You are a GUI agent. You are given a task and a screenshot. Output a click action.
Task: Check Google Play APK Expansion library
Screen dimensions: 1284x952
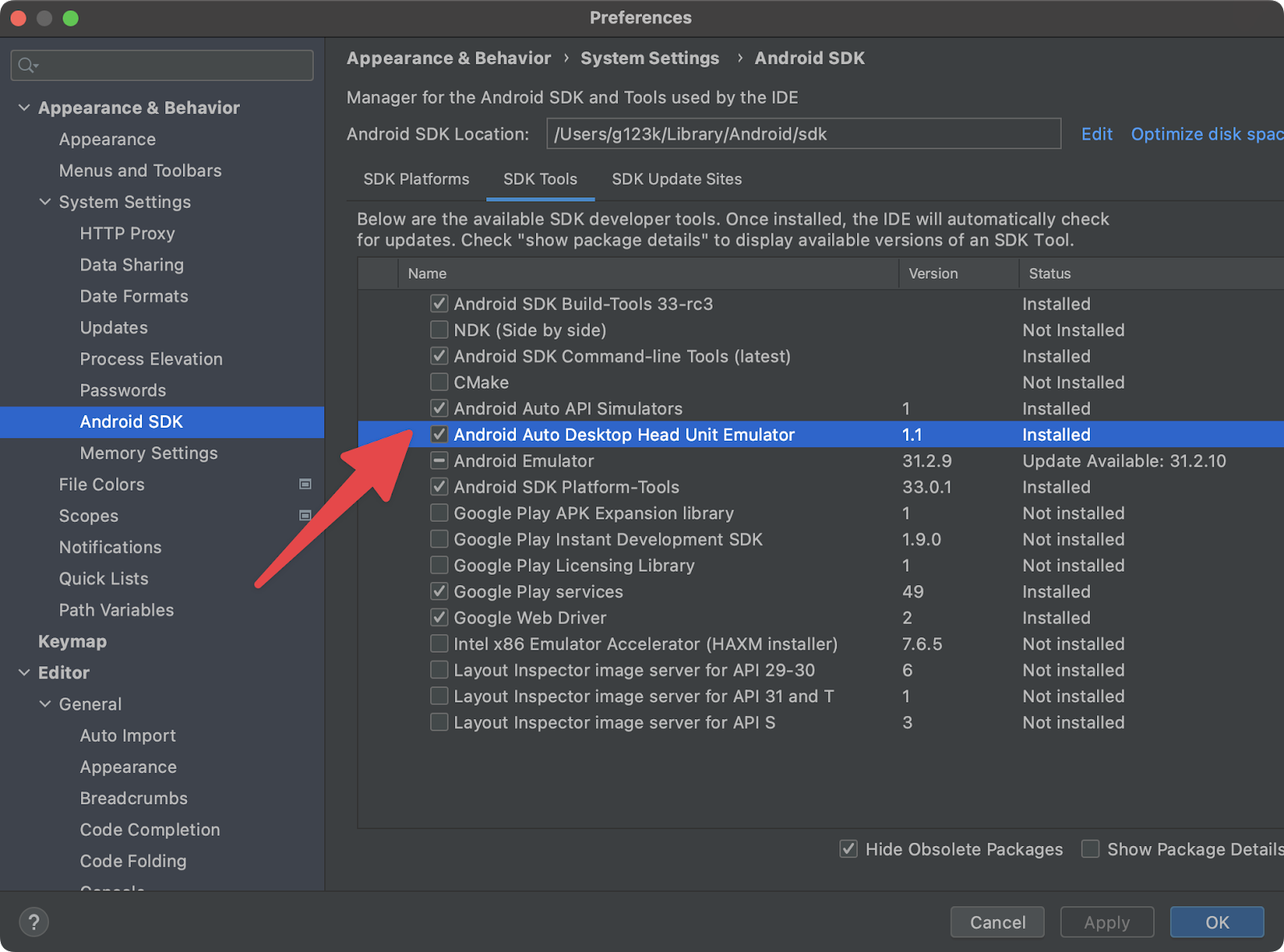pos(439,513)
